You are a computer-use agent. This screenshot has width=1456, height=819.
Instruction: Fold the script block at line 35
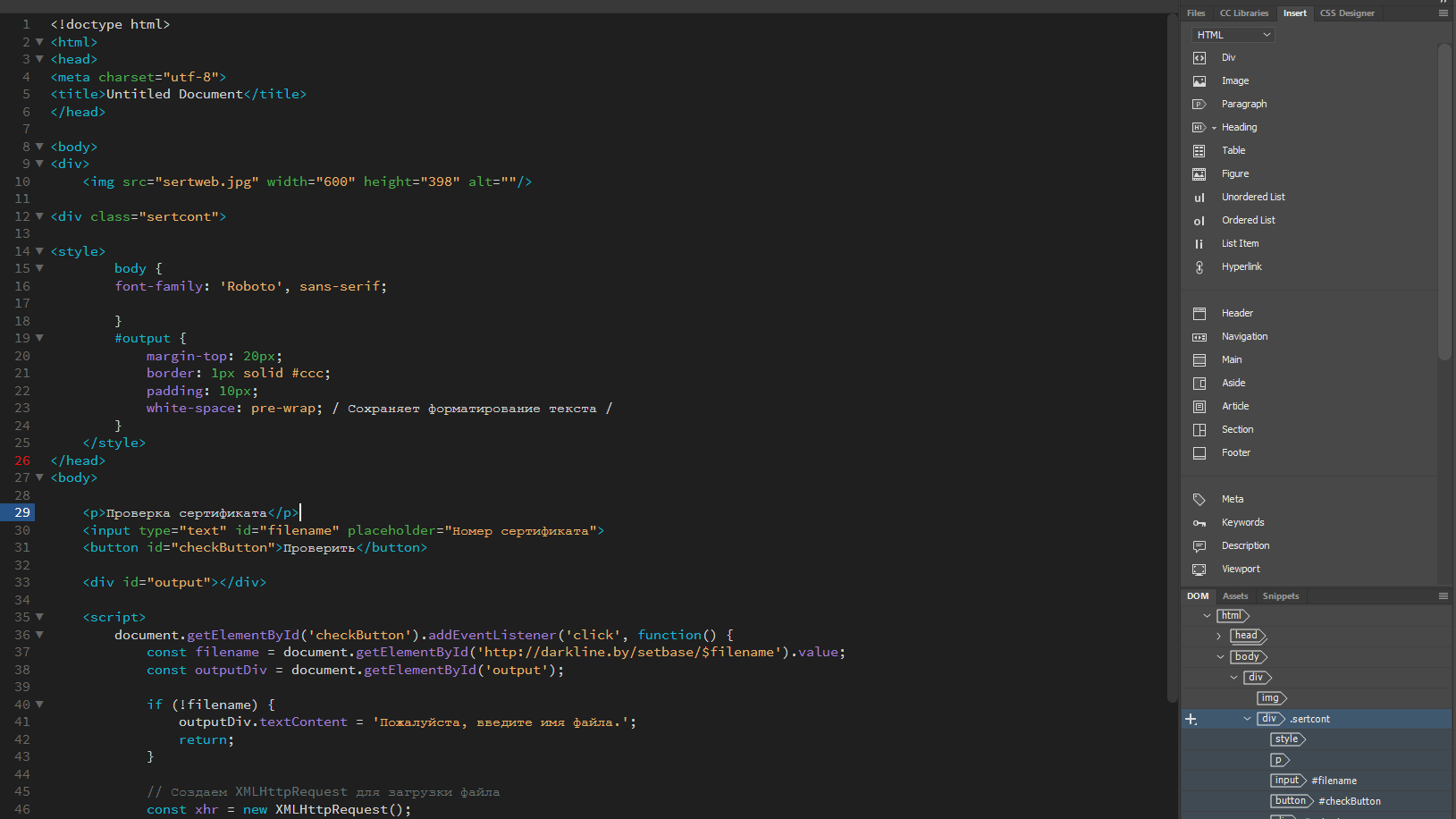(39, 617)
